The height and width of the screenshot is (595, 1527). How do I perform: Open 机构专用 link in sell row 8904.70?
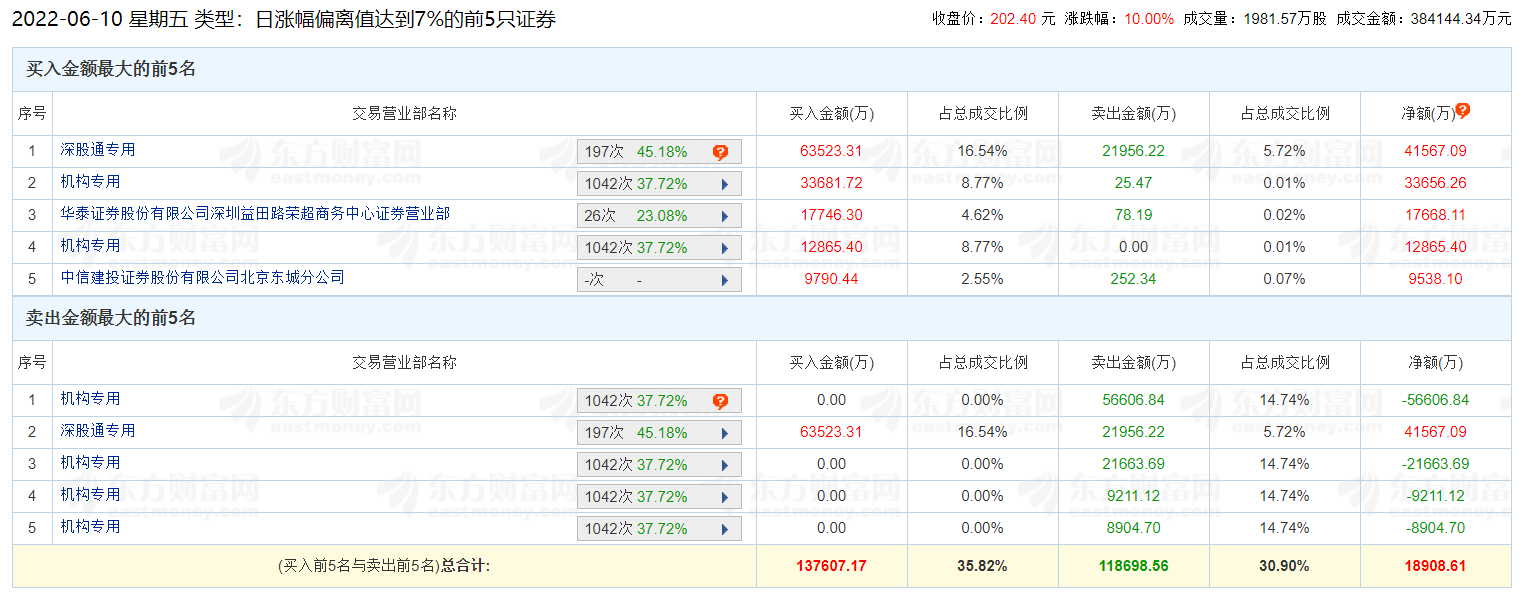pyautogui.click(x=90, y=527)
